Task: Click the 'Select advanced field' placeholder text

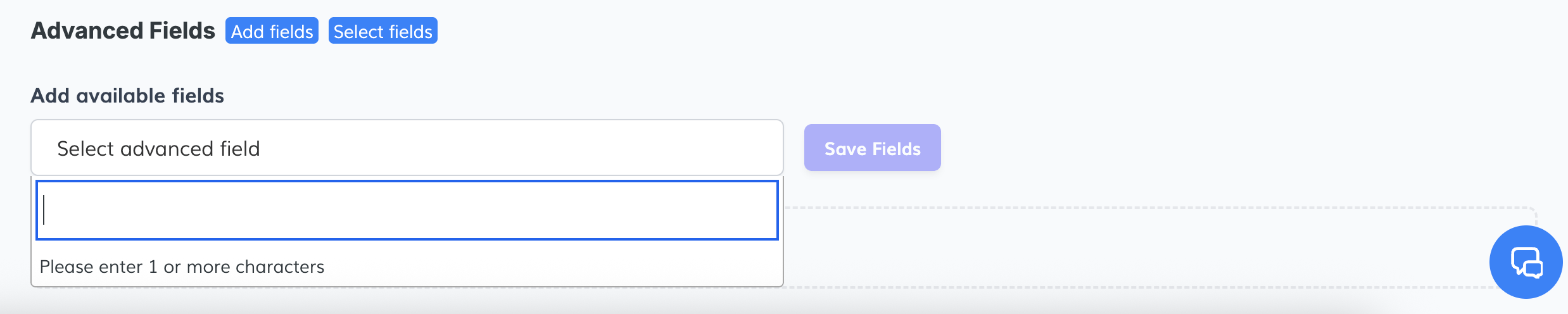Action: tap(158, 149)
